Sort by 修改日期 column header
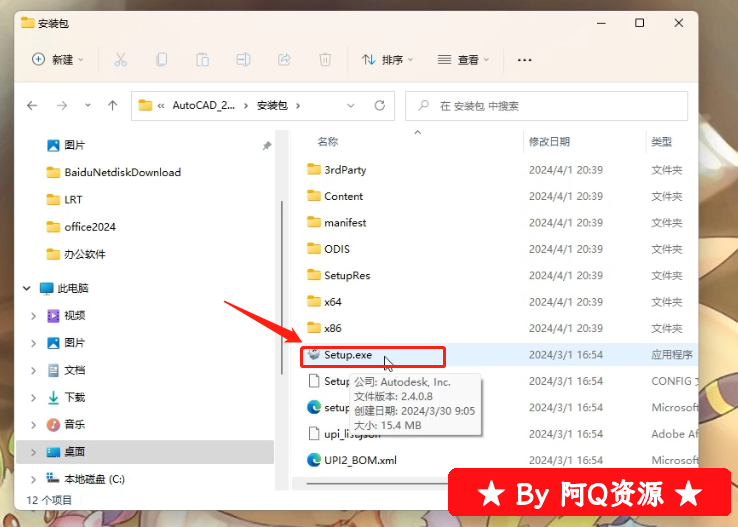The height and width of the screenshot is (527, 738). [x=549, y=142]
